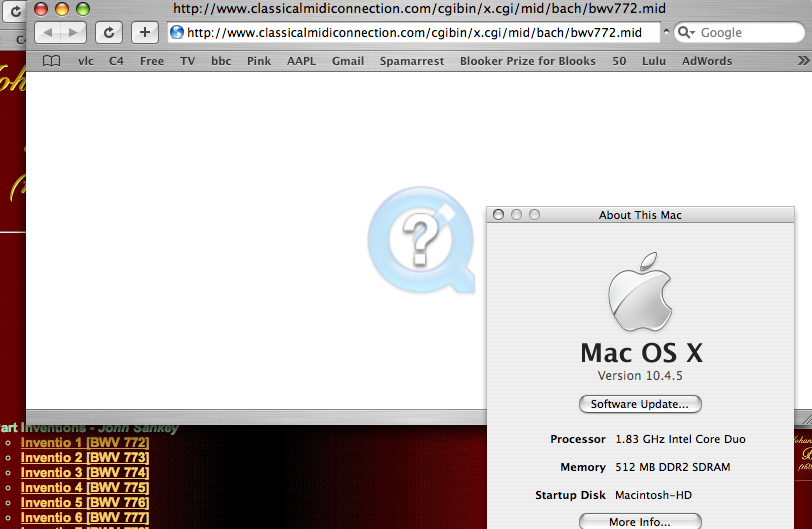Click the Mac OS X heading text
812x529 pixels.
(641, 353)
